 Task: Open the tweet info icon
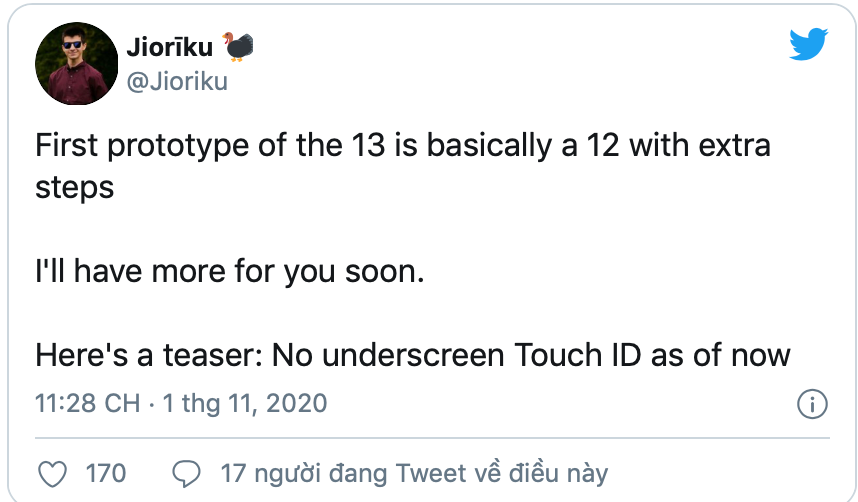pos(811,404)
